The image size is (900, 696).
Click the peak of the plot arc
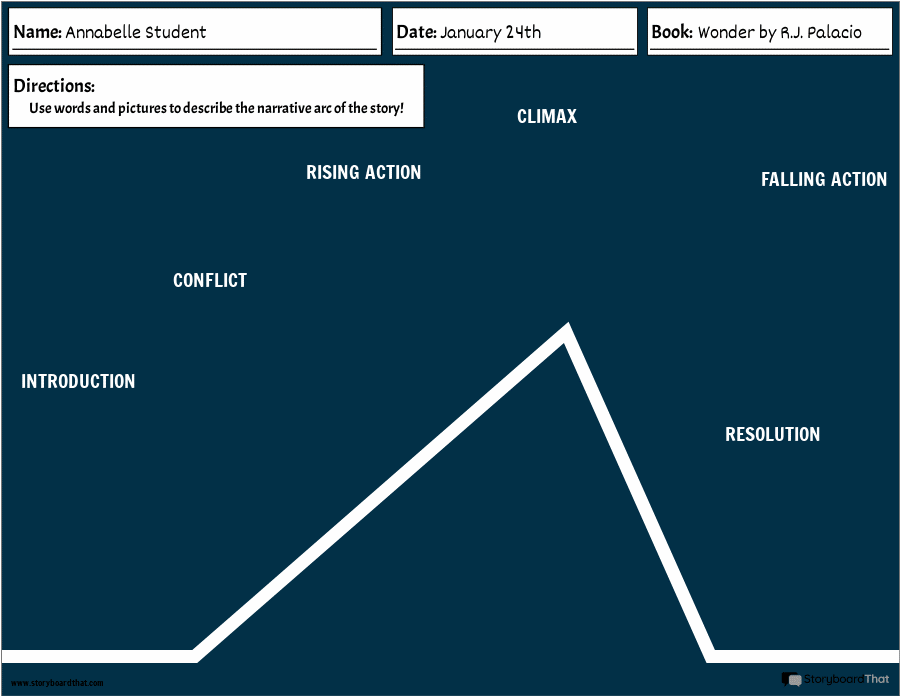click(567, 331)
